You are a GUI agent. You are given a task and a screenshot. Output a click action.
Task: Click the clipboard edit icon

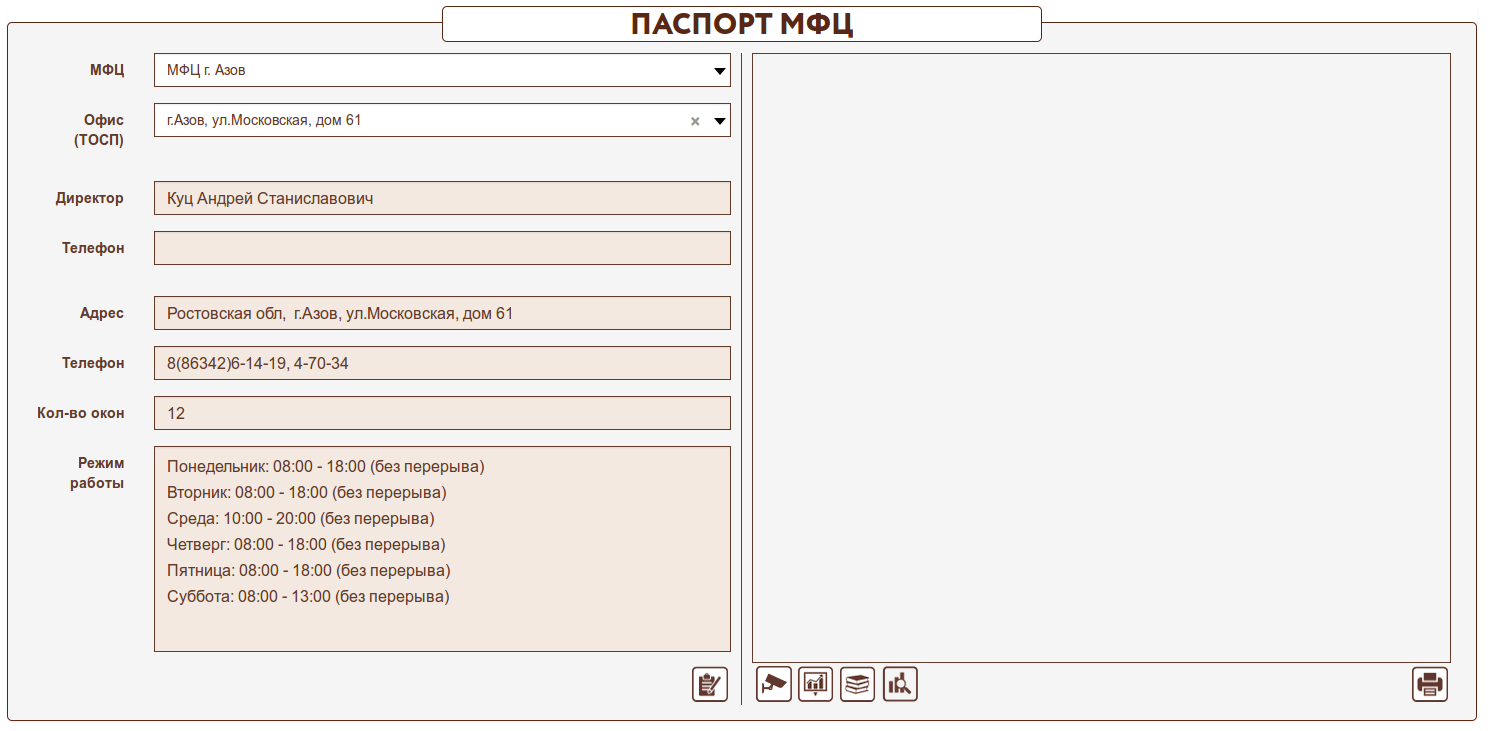(x=710, y=685)
